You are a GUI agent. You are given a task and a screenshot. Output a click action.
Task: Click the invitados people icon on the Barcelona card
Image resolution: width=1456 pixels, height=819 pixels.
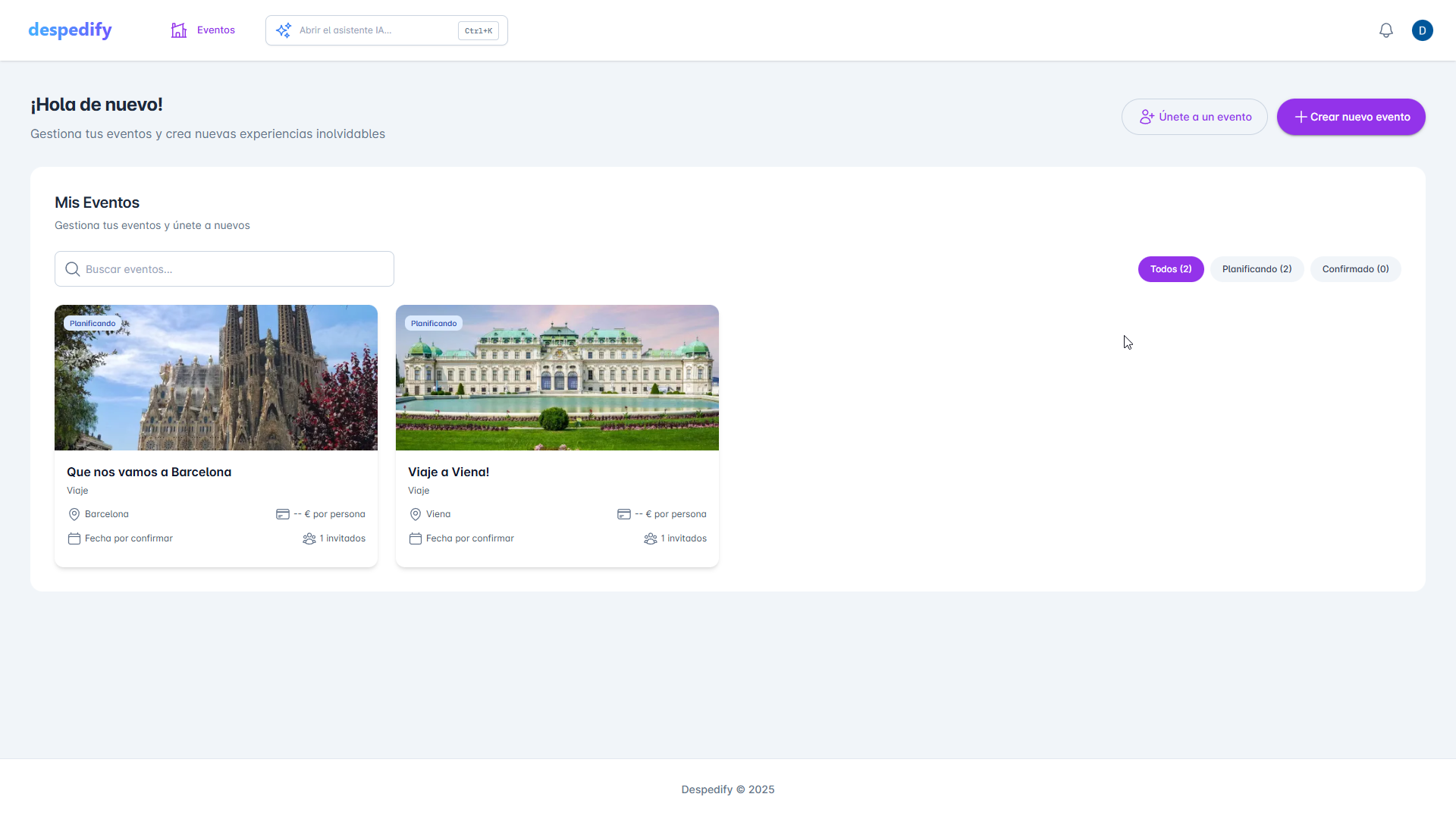point(309,538)
